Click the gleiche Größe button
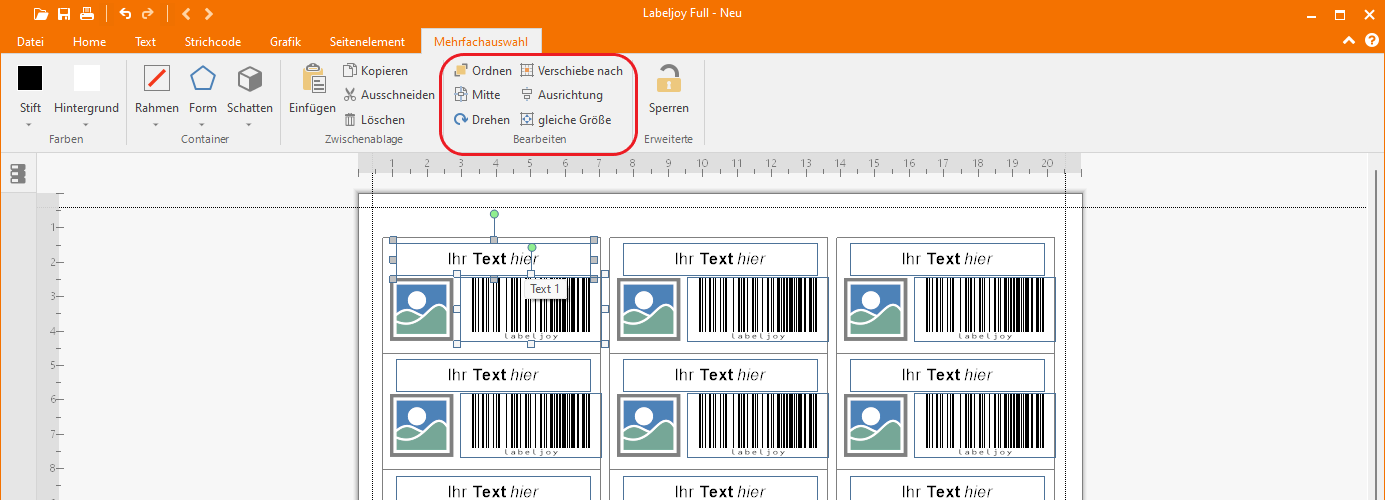 pyautogui.click(x=566, y=119)
